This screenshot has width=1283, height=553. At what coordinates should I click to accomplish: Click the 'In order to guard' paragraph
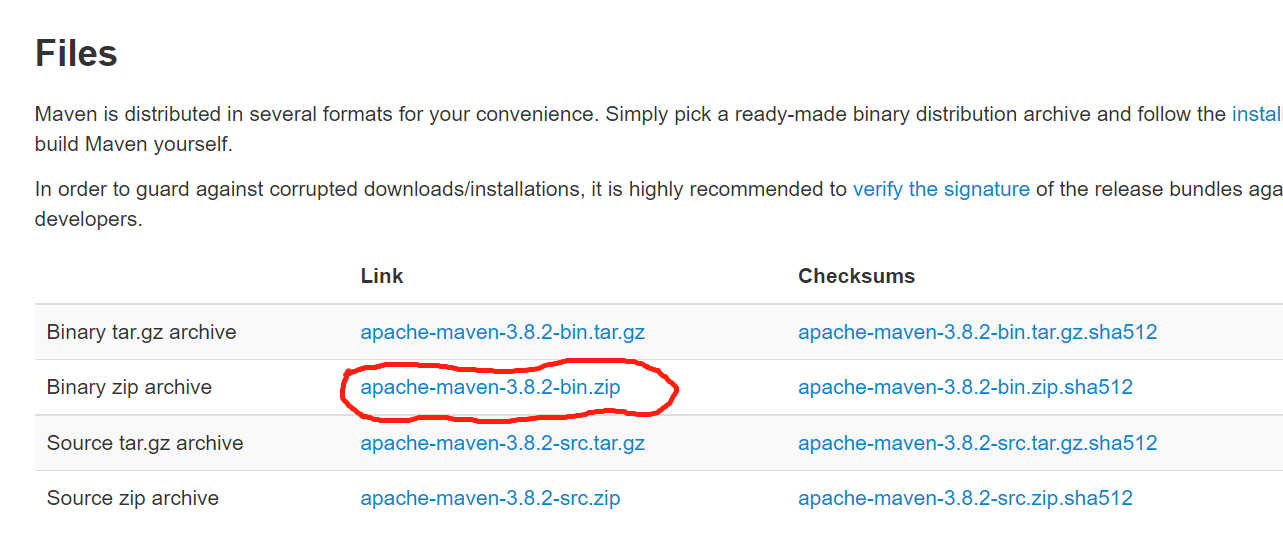coord(658,204)
